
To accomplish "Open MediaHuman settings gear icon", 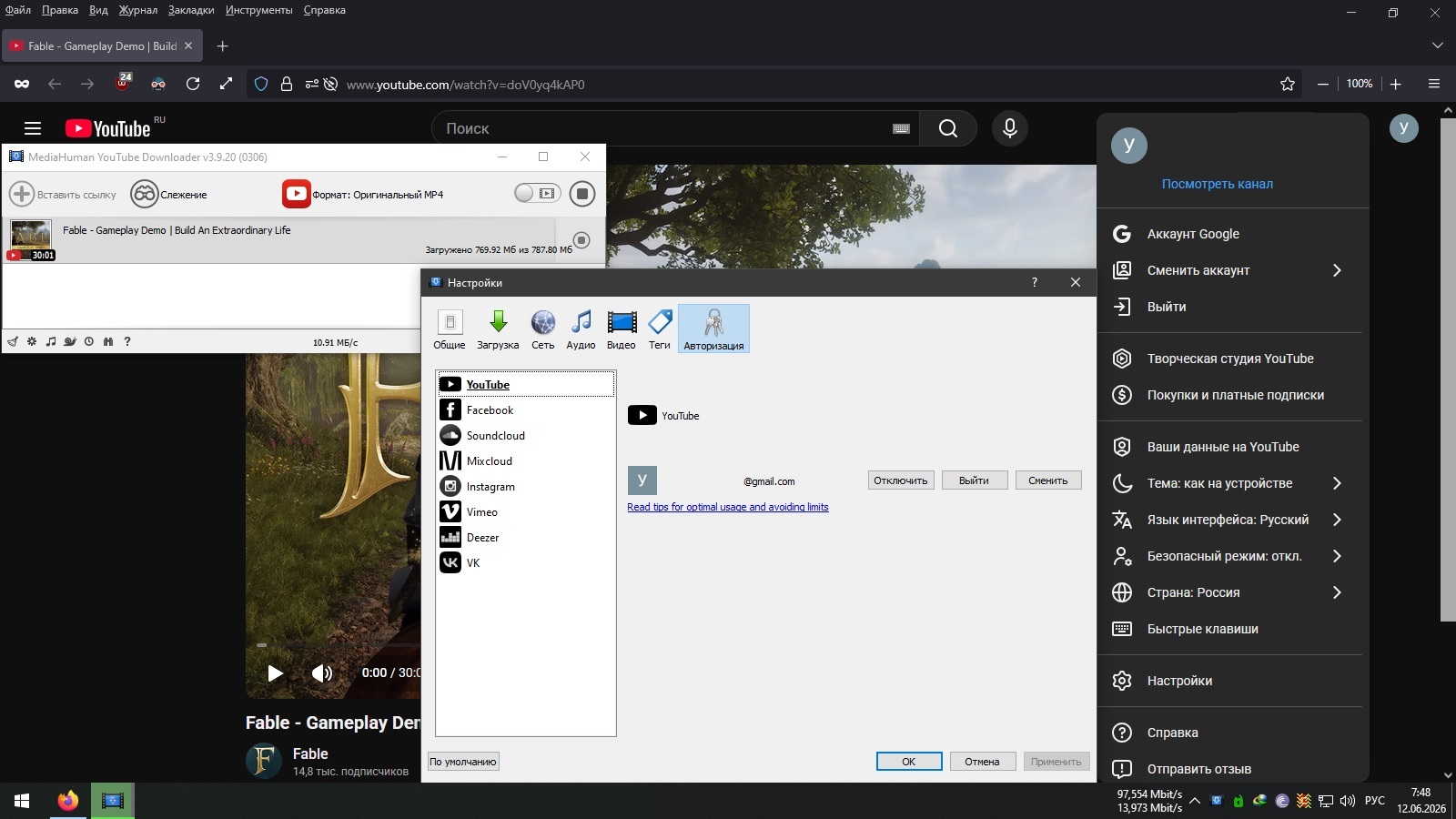I will point(32,342).
